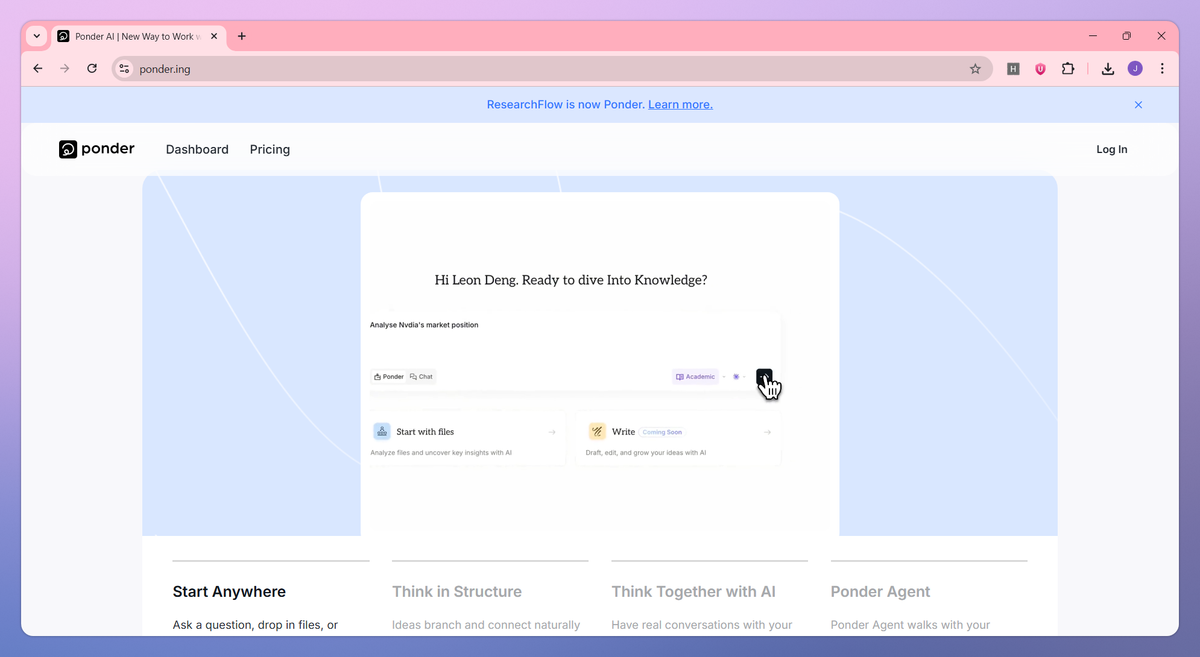Toggle the Academic source selector
The image size is (1200, 657).
point(695,376)
